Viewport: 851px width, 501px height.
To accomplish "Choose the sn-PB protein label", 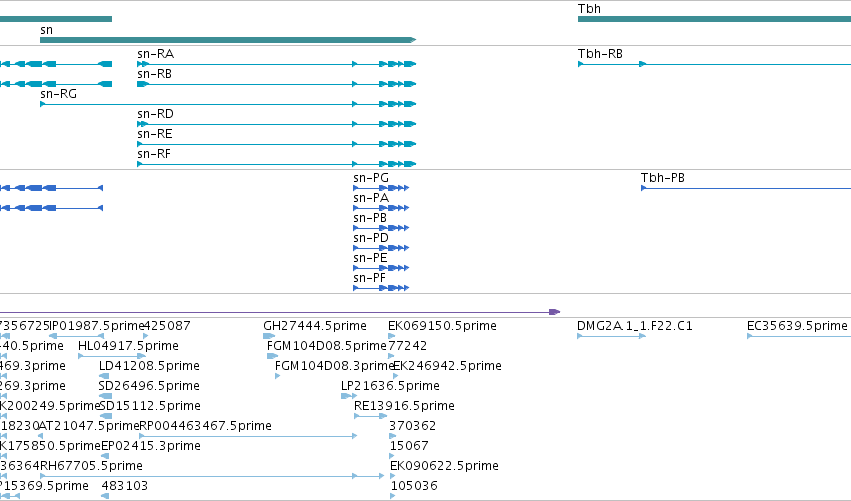I will click(370, 218).
